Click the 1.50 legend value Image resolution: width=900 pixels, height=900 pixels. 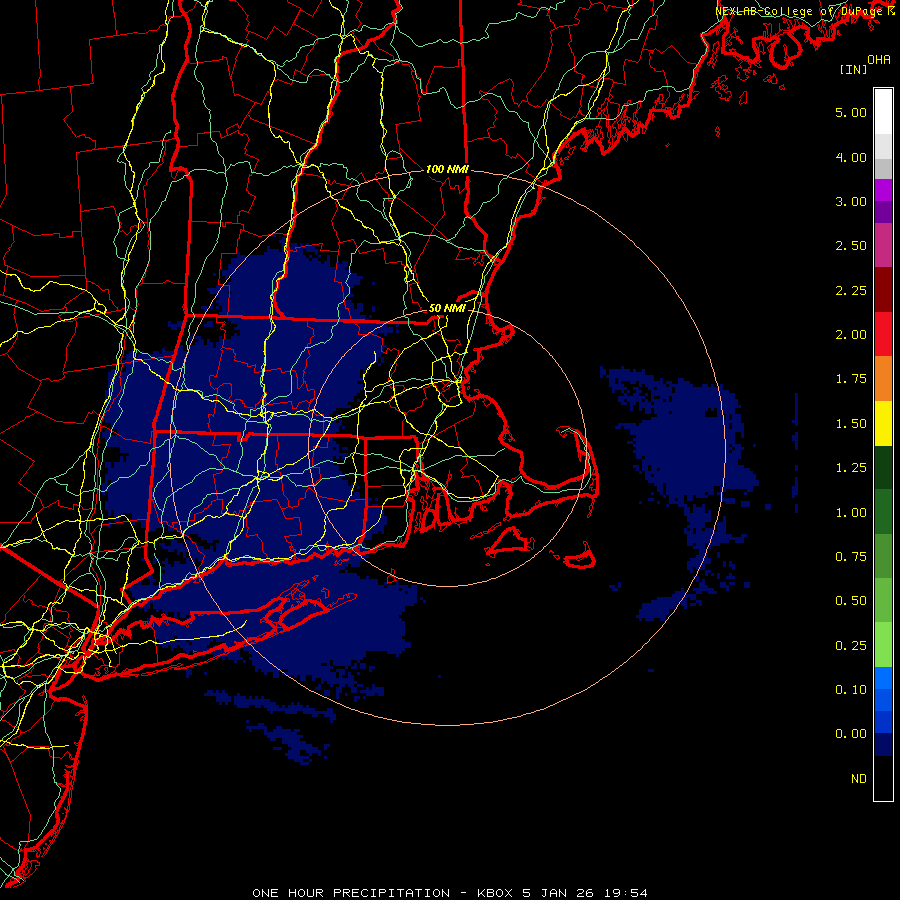(851, 424)
